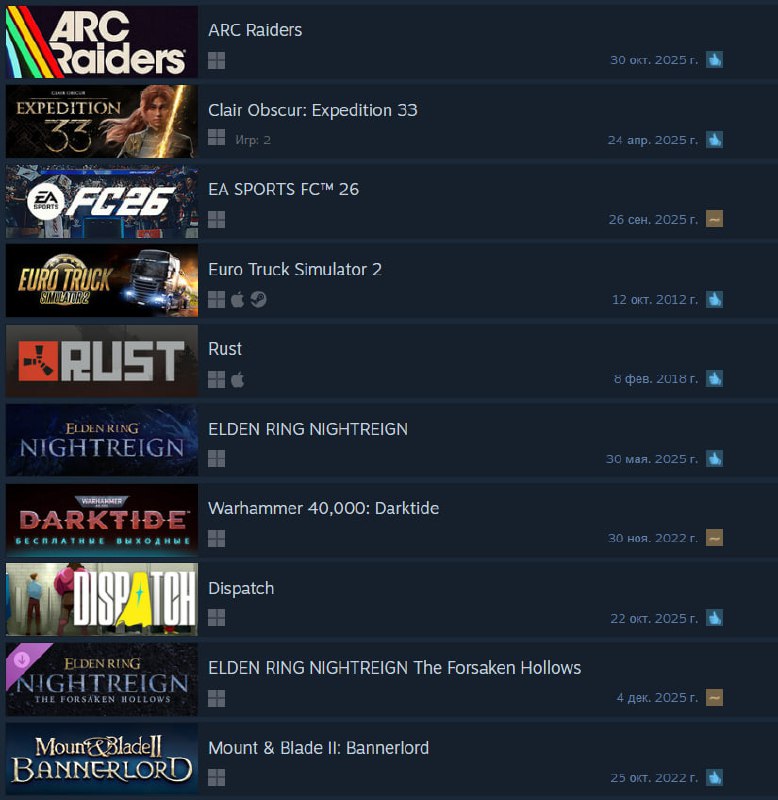
Task: Open the ARC Raiders title link
Action: pos(255,30)
